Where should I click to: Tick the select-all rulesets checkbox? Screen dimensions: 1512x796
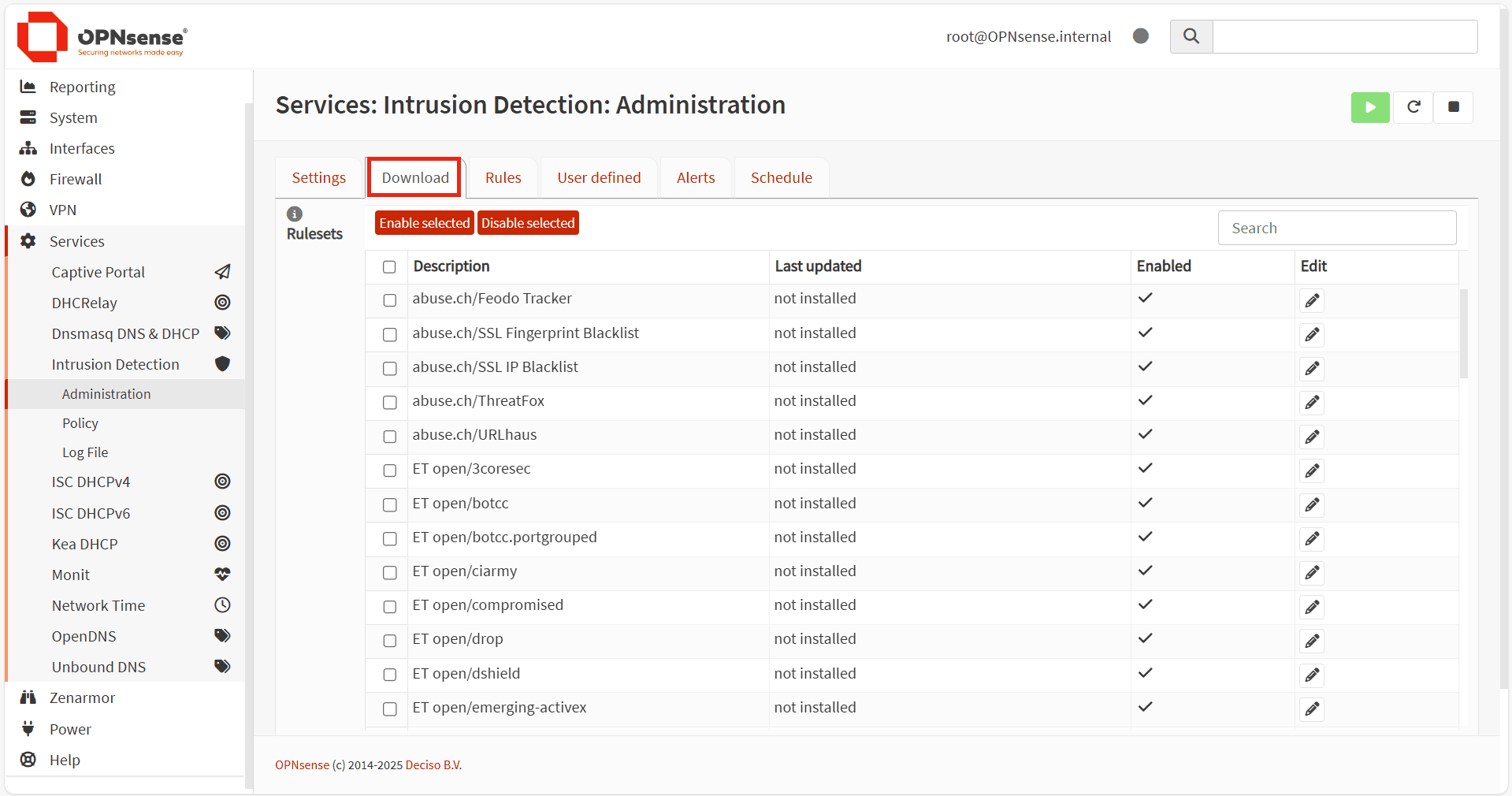(x=389, y=267)
